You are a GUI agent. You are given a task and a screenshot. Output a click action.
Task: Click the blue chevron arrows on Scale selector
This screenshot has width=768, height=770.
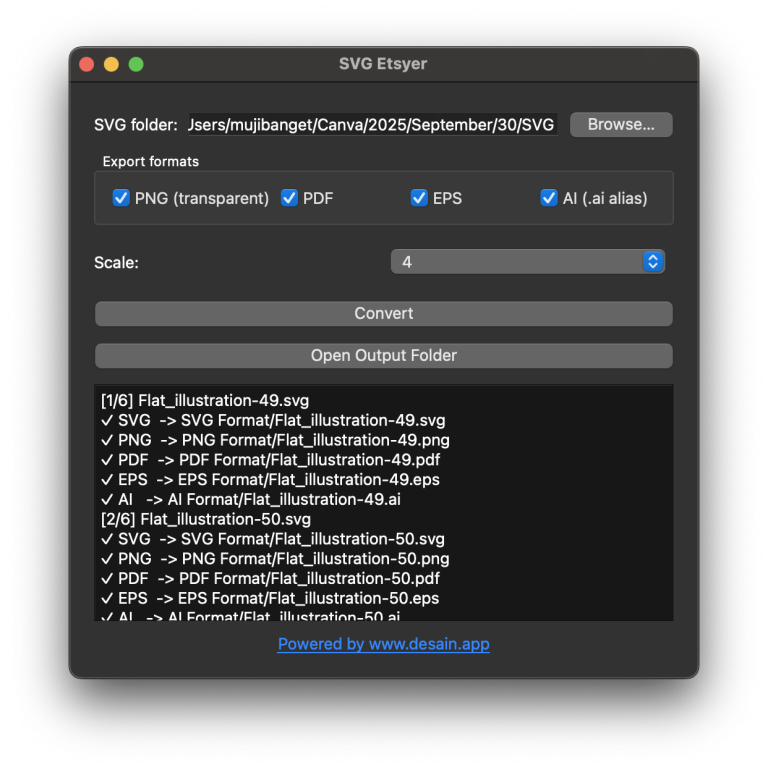pos(653,262)
